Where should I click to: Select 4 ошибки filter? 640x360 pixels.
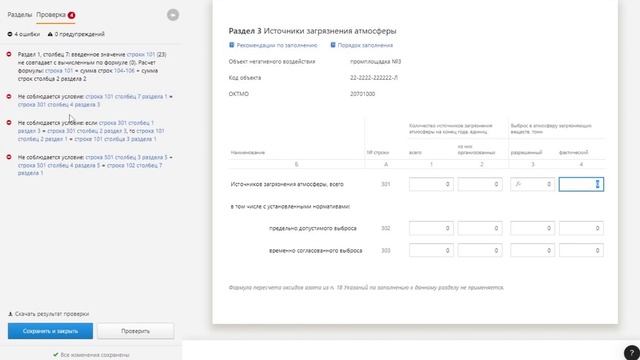24,34
